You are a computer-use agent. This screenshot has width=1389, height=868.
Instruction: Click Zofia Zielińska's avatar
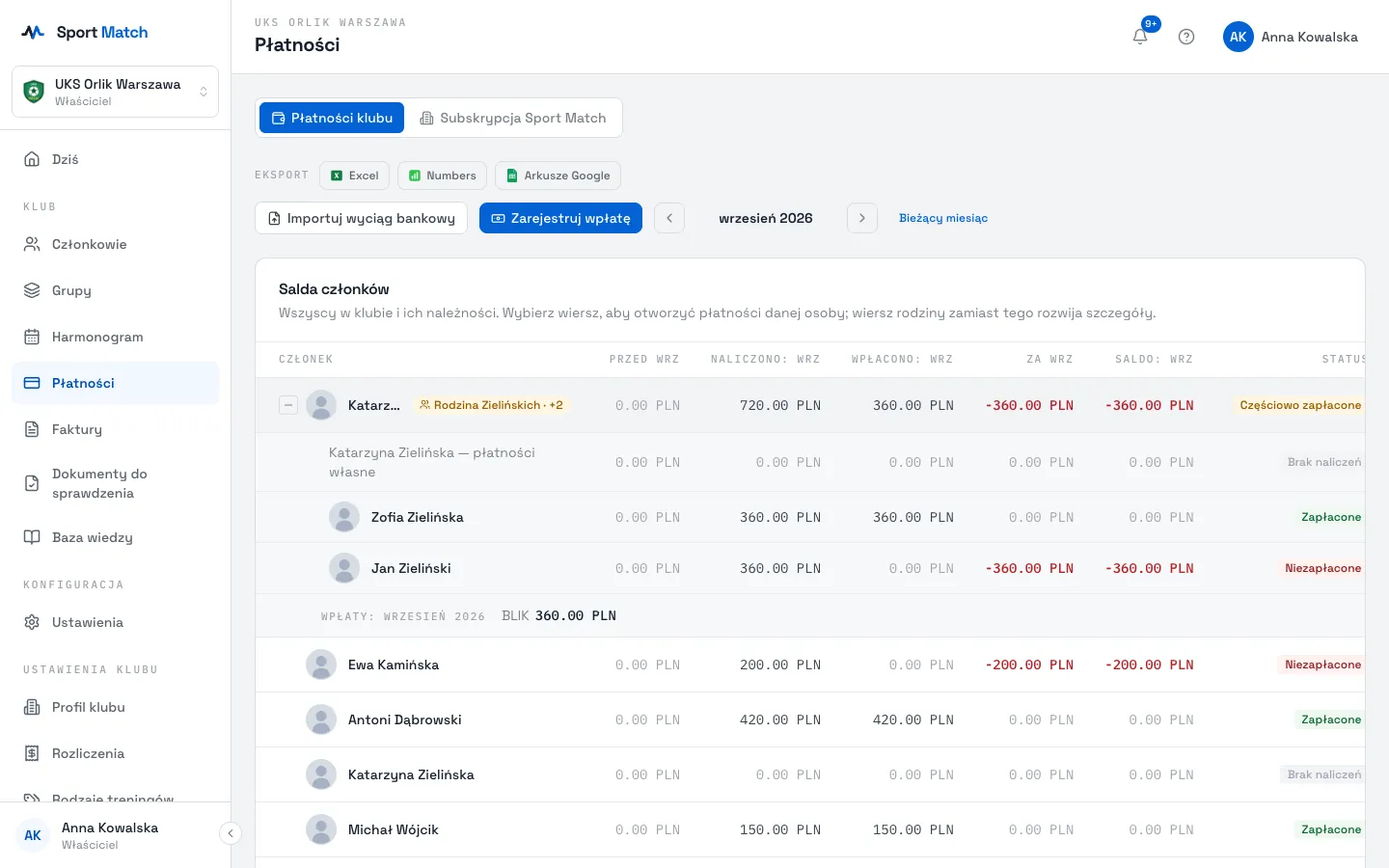(344, 517)
